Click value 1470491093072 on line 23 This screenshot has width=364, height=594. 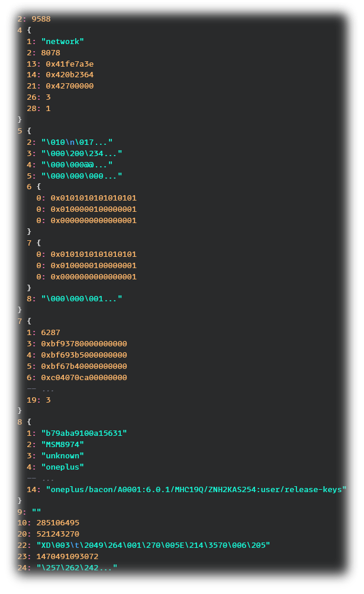67,556
